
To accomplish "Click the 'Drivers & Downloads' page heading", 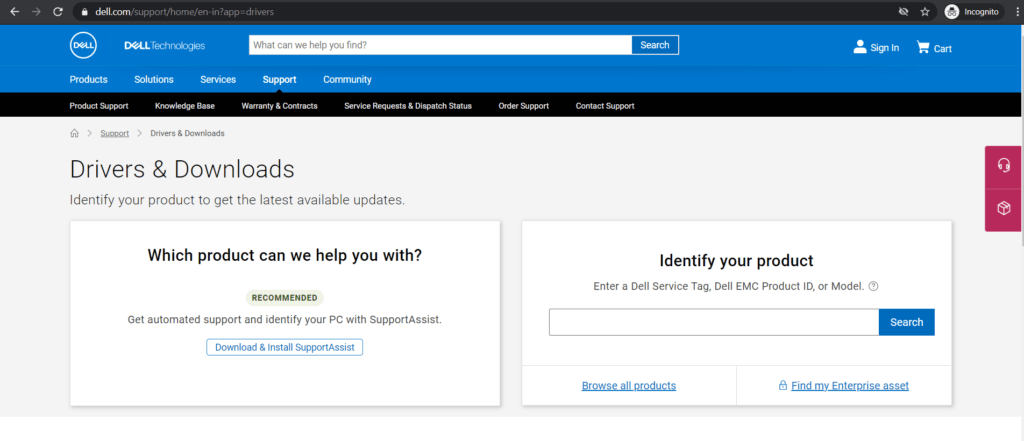I will 182,170.
